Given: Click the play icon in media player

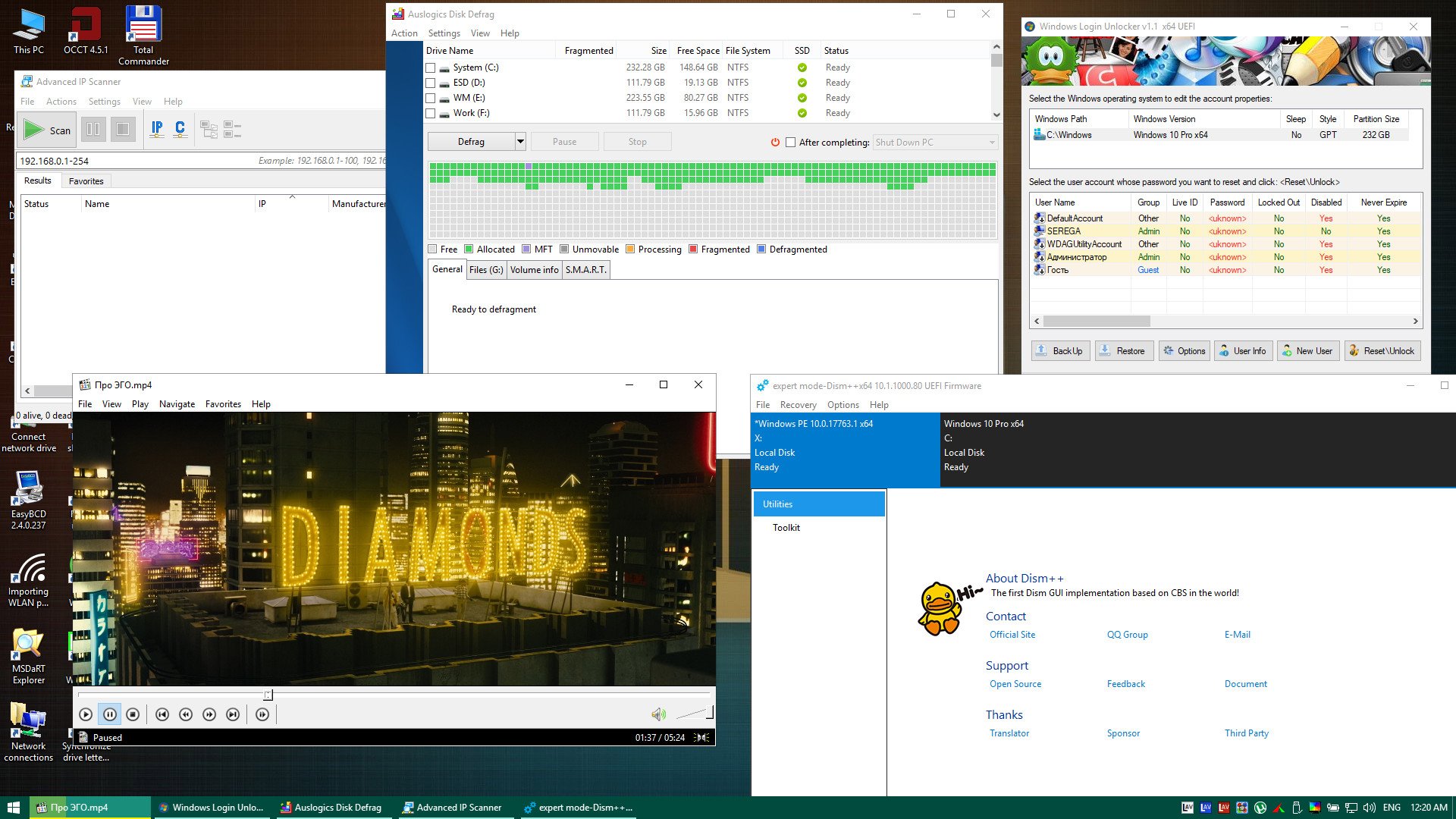Looking at the screenshot, I should pos(86,714).
